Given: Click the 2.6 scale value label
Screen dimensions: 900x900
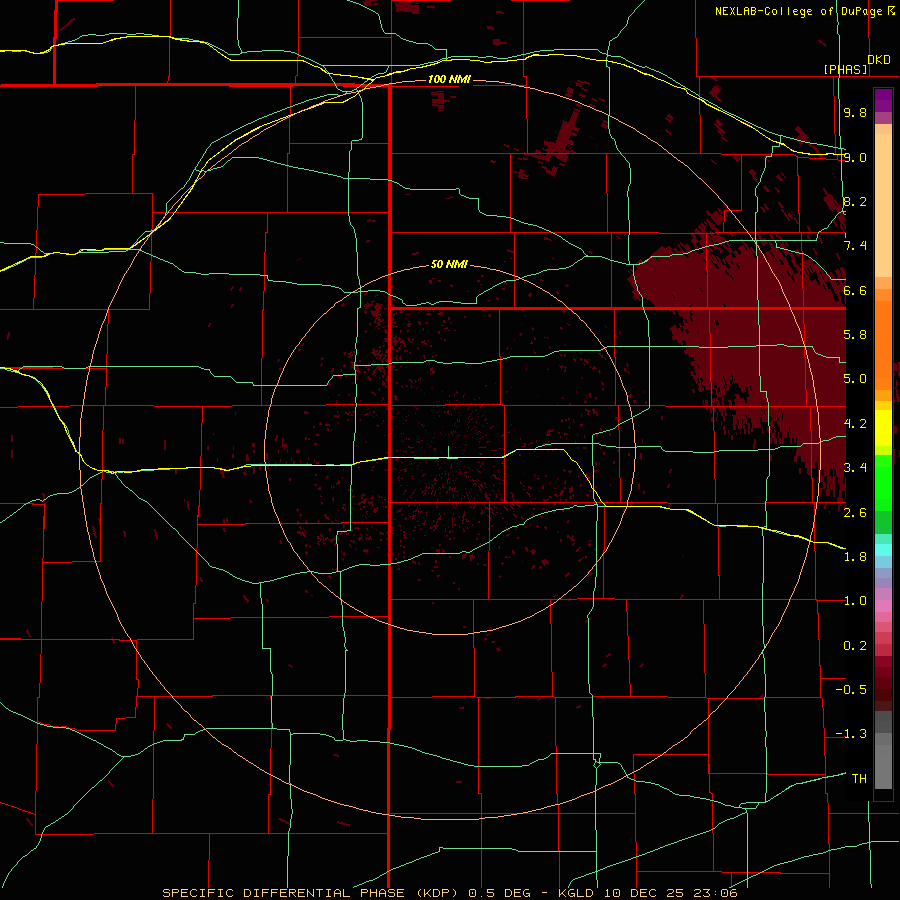Looking at the screenshot, I should coord(855,513).
